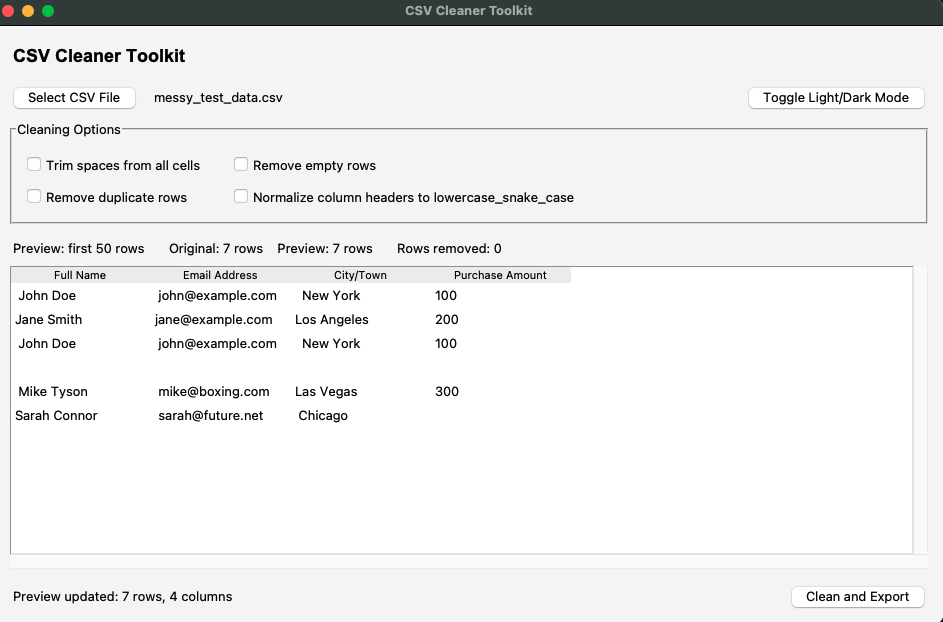Click the messy_test_data.csv file name label

(218, 97)
